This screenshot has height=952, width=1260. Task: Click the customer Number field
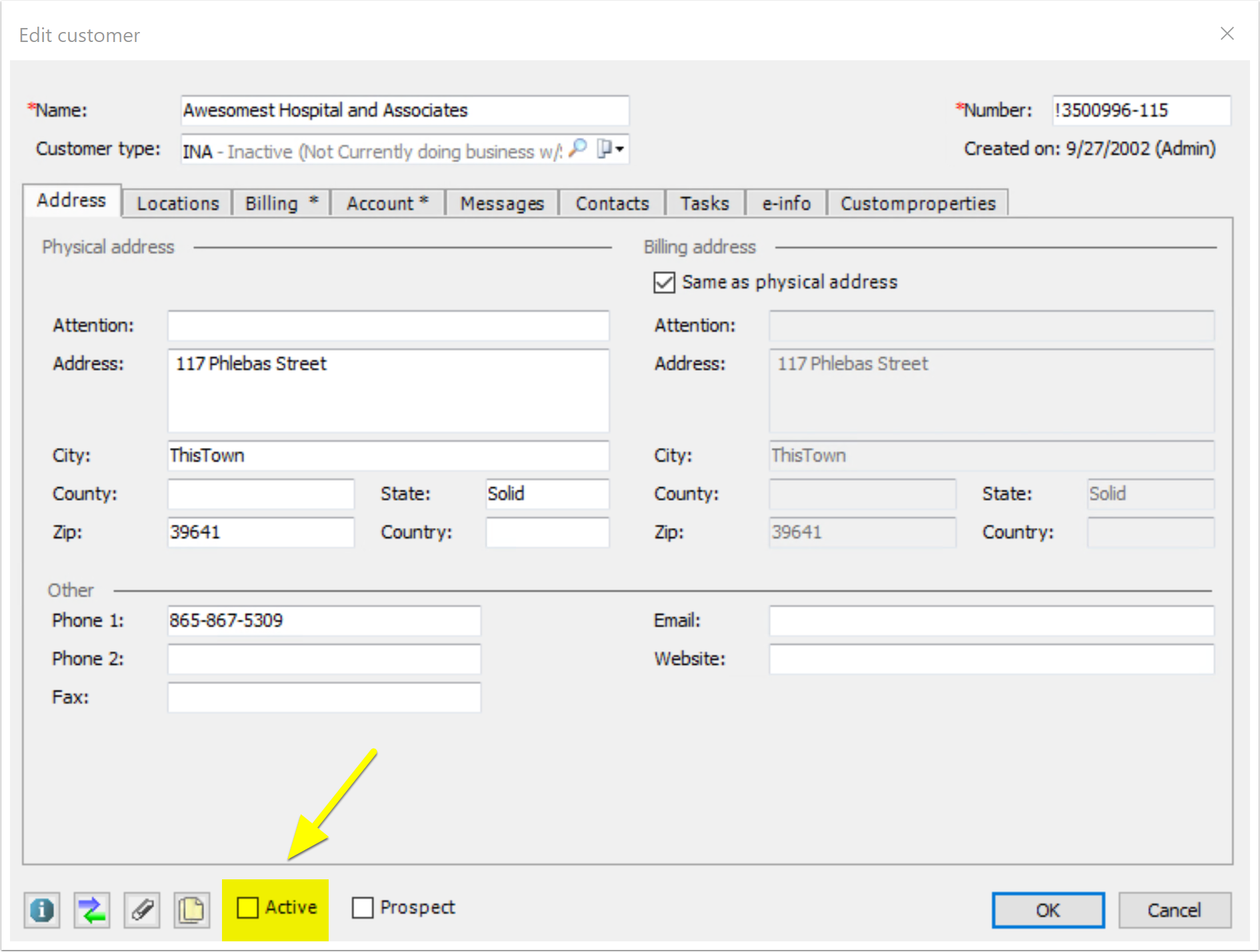[1141, 110]
